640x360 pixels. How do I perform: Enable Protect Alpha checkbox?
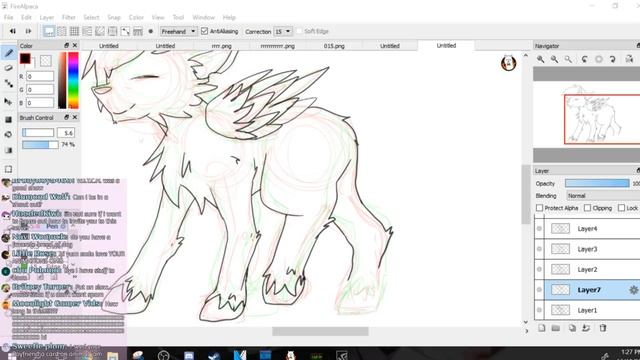pyautogui.click(x=539, y=208)
